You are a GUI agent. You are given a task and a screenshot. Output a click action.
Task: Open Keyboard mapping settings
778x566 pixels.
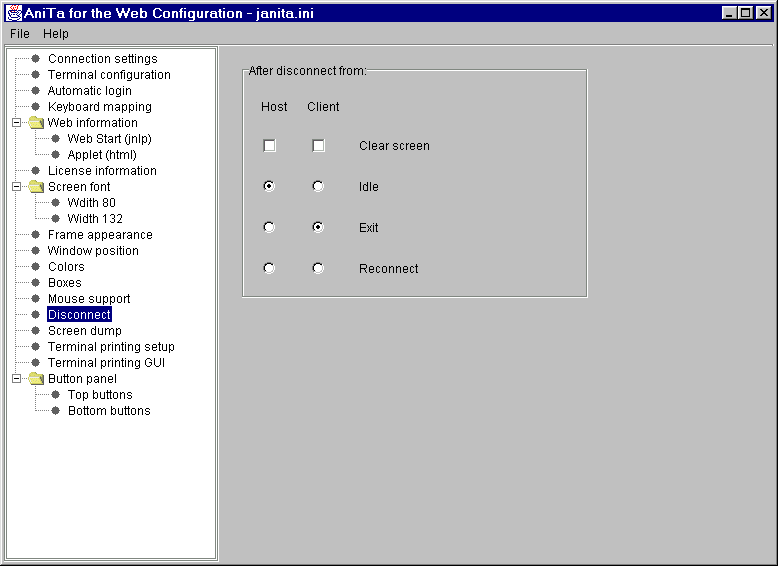pos(100,107)
